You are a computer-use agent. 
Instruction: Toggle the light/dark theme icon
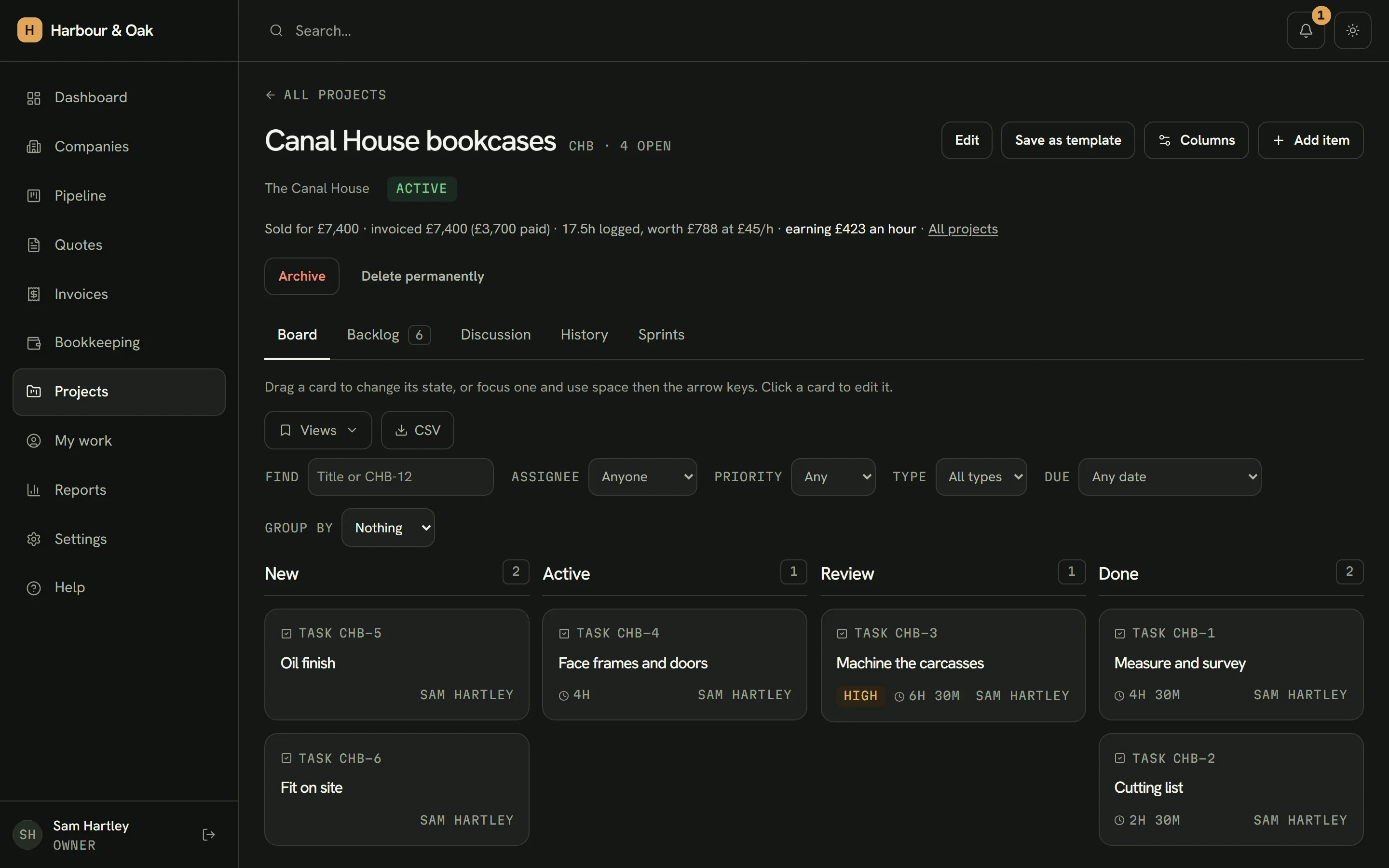pos(1352,30)
